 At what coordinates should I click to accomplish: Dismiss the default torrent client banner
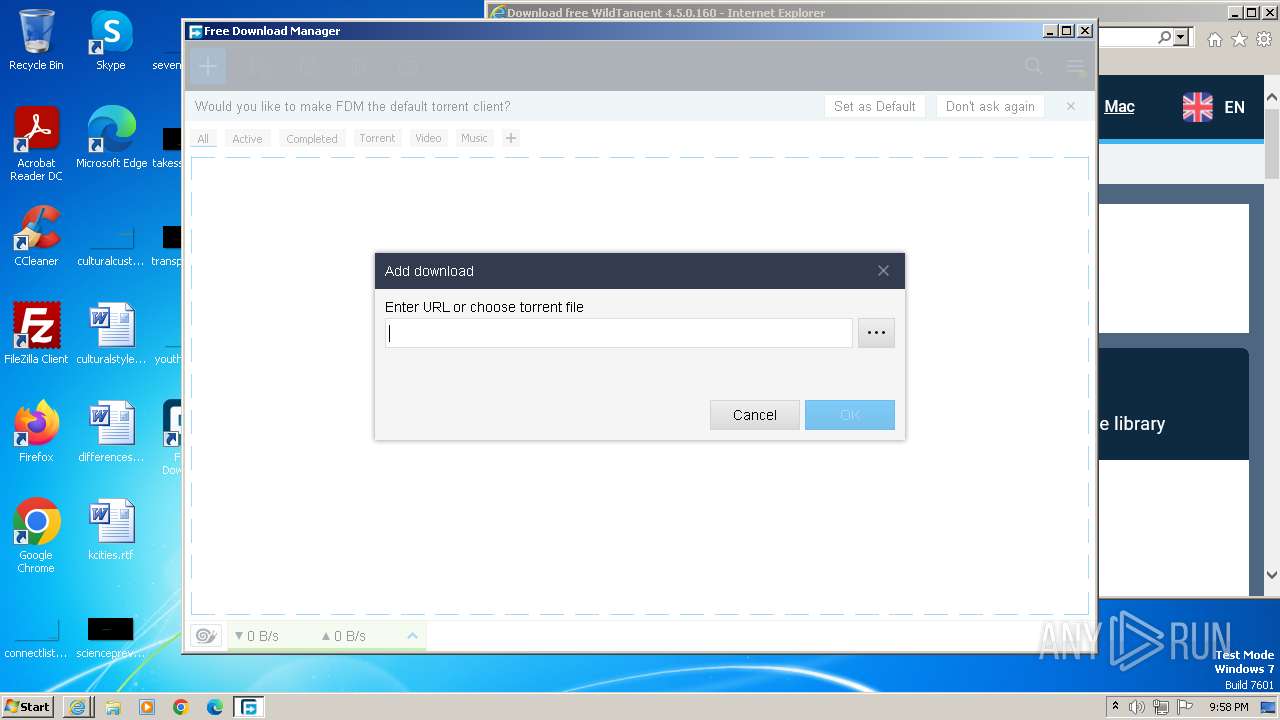1071,106
